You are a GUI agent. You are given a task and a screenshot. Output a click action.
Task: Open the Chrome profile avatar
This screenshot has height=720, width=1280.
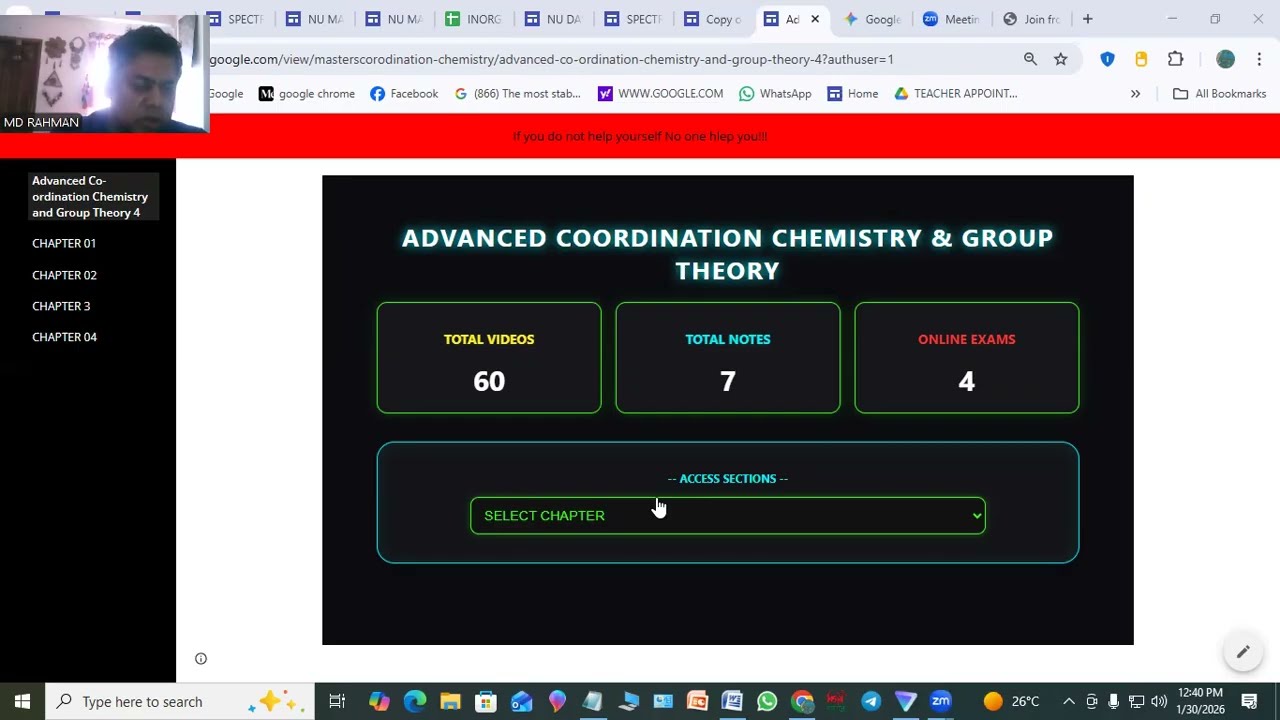point(1225,59)
